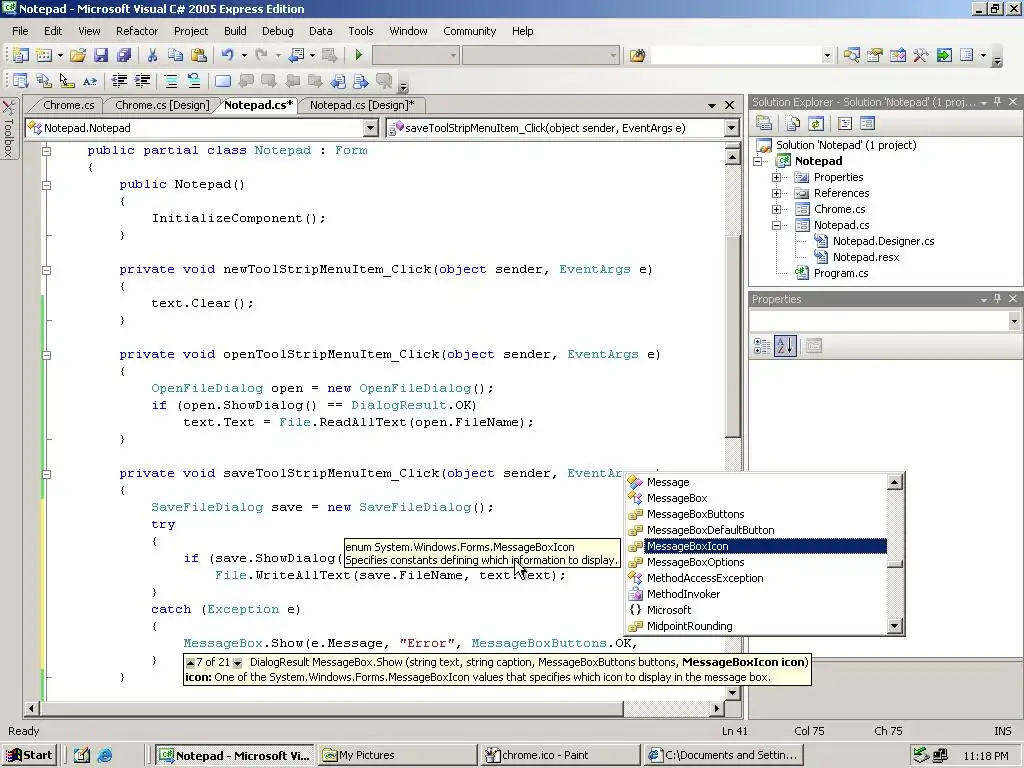Screen dimensions: 1024x768
Task: Switch to the Chrome.cs [Design] tab
Action: coord(162,105)
